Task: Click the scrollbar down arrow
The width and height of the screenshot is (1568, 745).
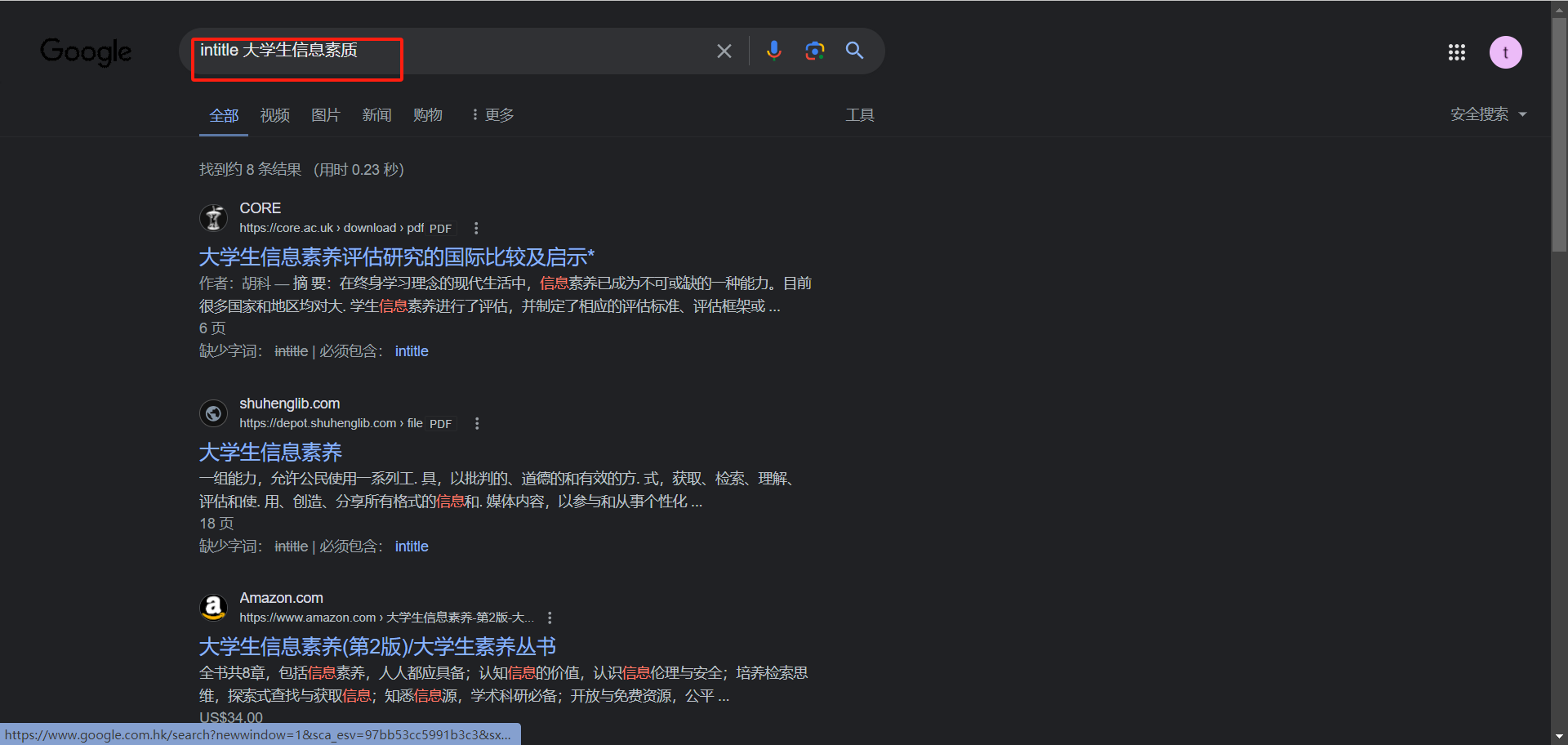Action: click(x=1559, y=736)
